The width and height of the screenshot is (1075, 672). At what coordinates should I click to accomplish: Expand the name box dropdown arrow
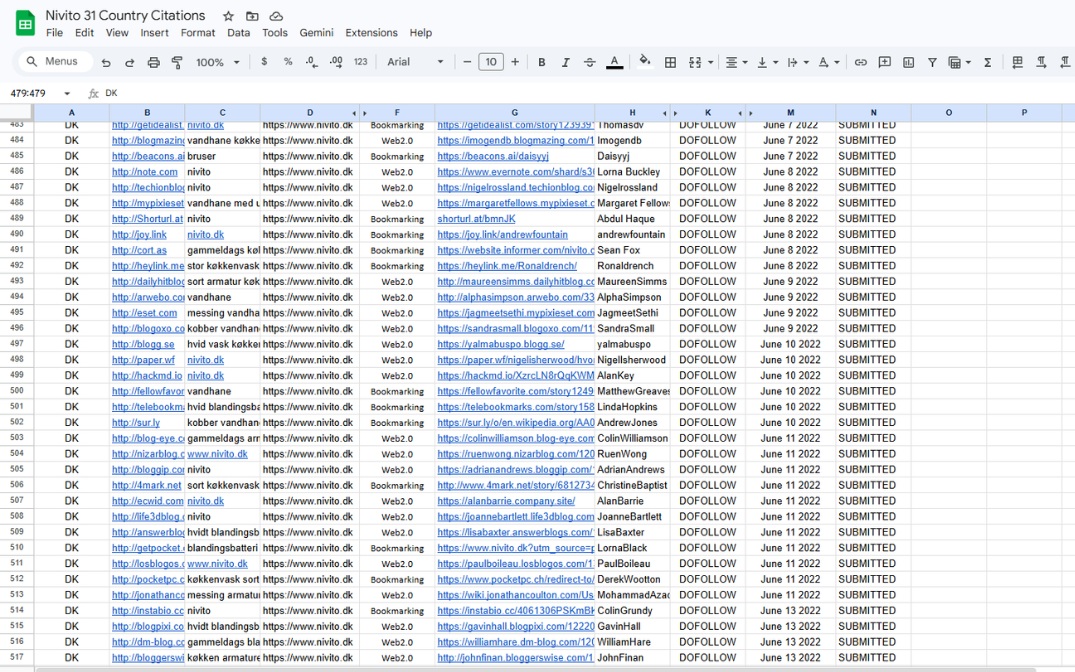(x=67, y=93)
